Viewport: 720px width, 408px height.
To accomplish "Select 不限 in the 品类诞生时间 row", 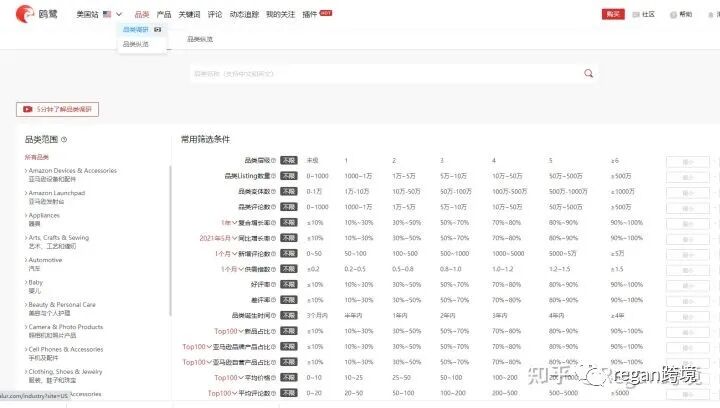I will point(289,316).
